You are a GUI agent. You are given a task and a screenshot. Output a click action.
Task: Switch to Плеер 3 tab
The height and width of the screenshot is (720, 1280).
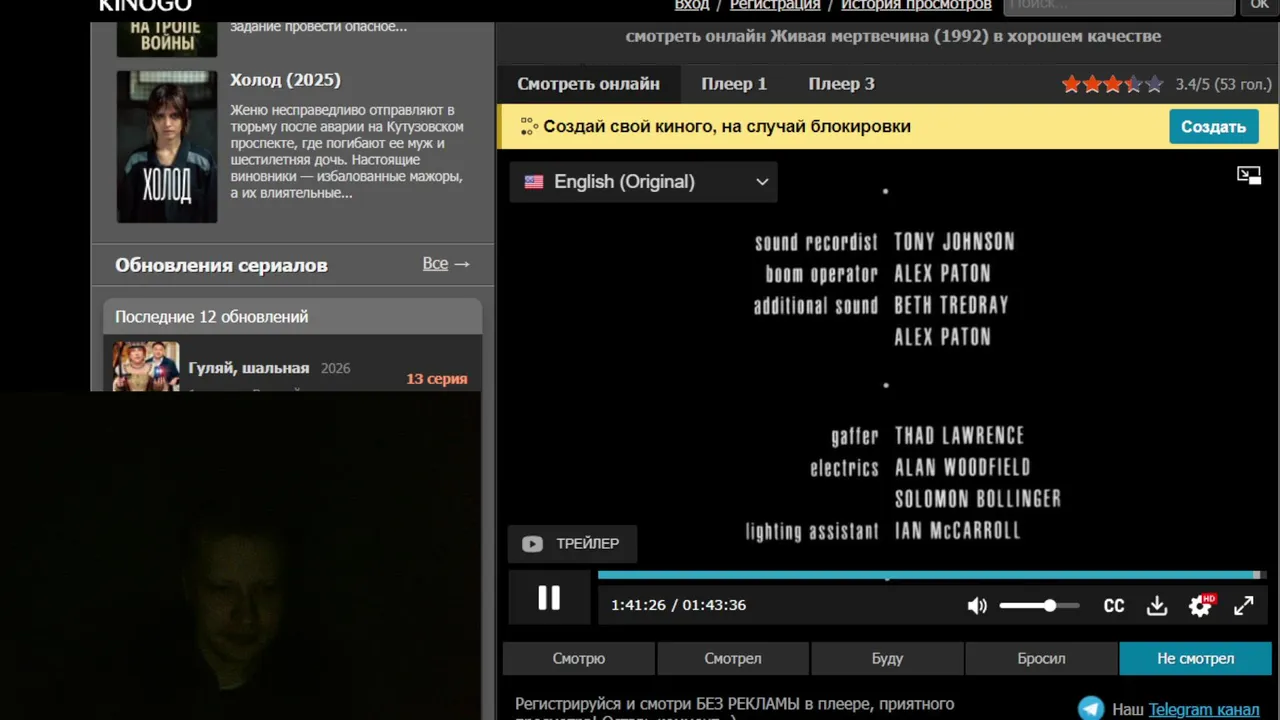(841, 84)
